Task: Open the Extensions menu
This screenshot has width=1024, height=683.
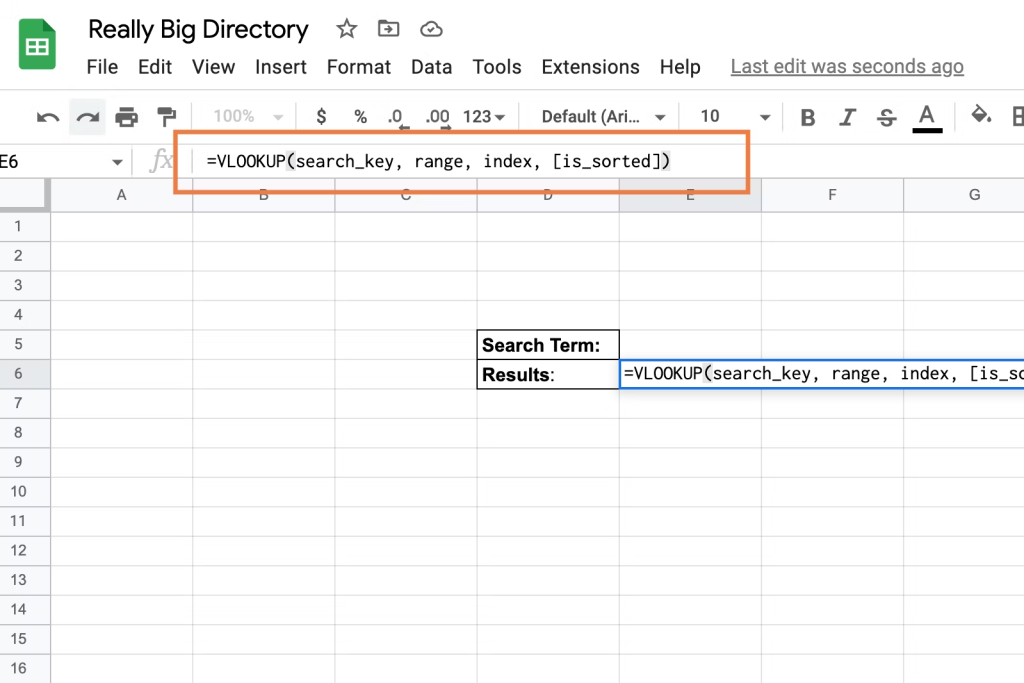Action: click(x=590, y=67)
